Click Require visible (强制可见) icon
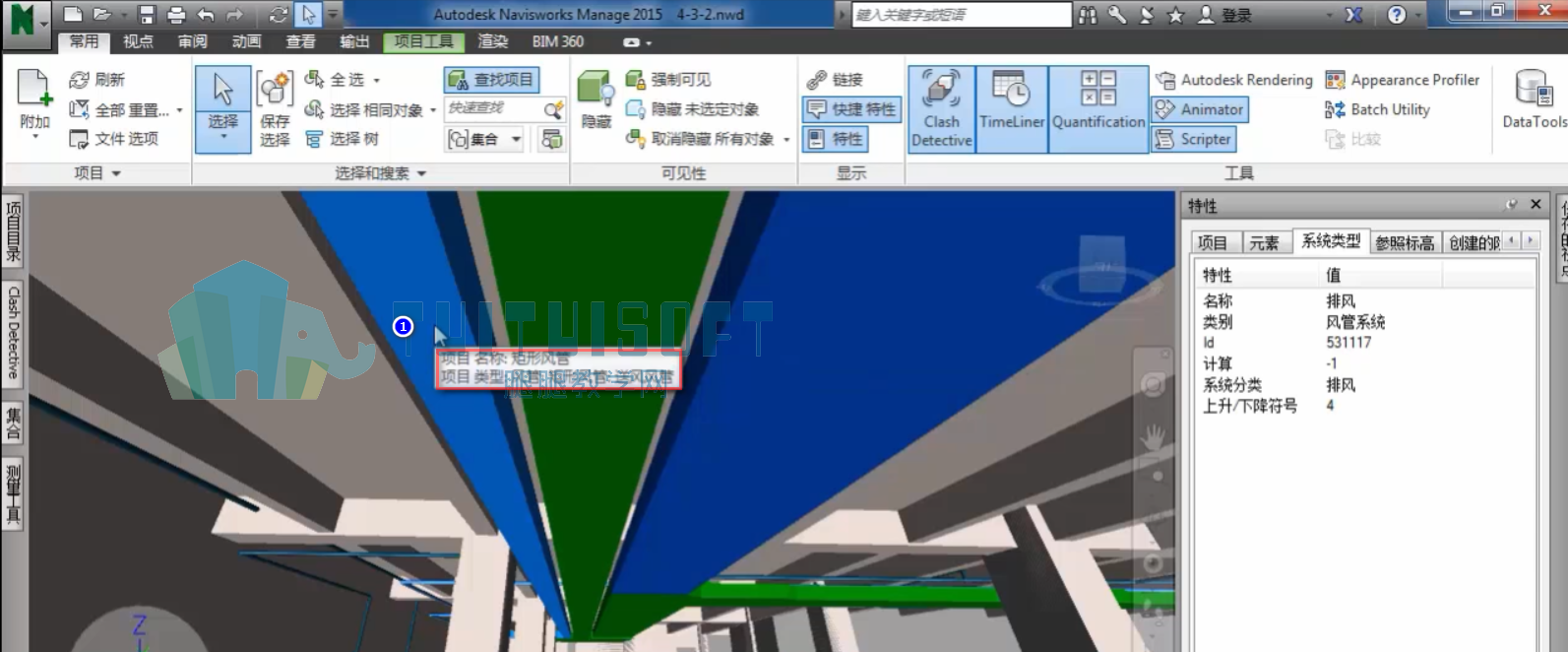The height and width of the screenshot is (652, 1568). point(635,80)
